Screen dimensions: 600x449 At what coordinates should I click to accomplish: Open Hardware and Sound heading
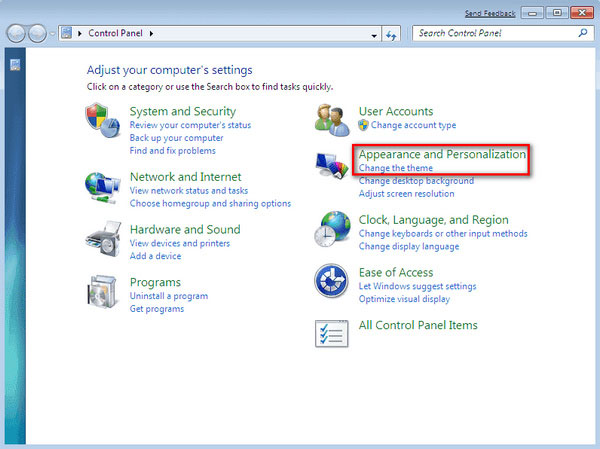click(x=185, y=230)
